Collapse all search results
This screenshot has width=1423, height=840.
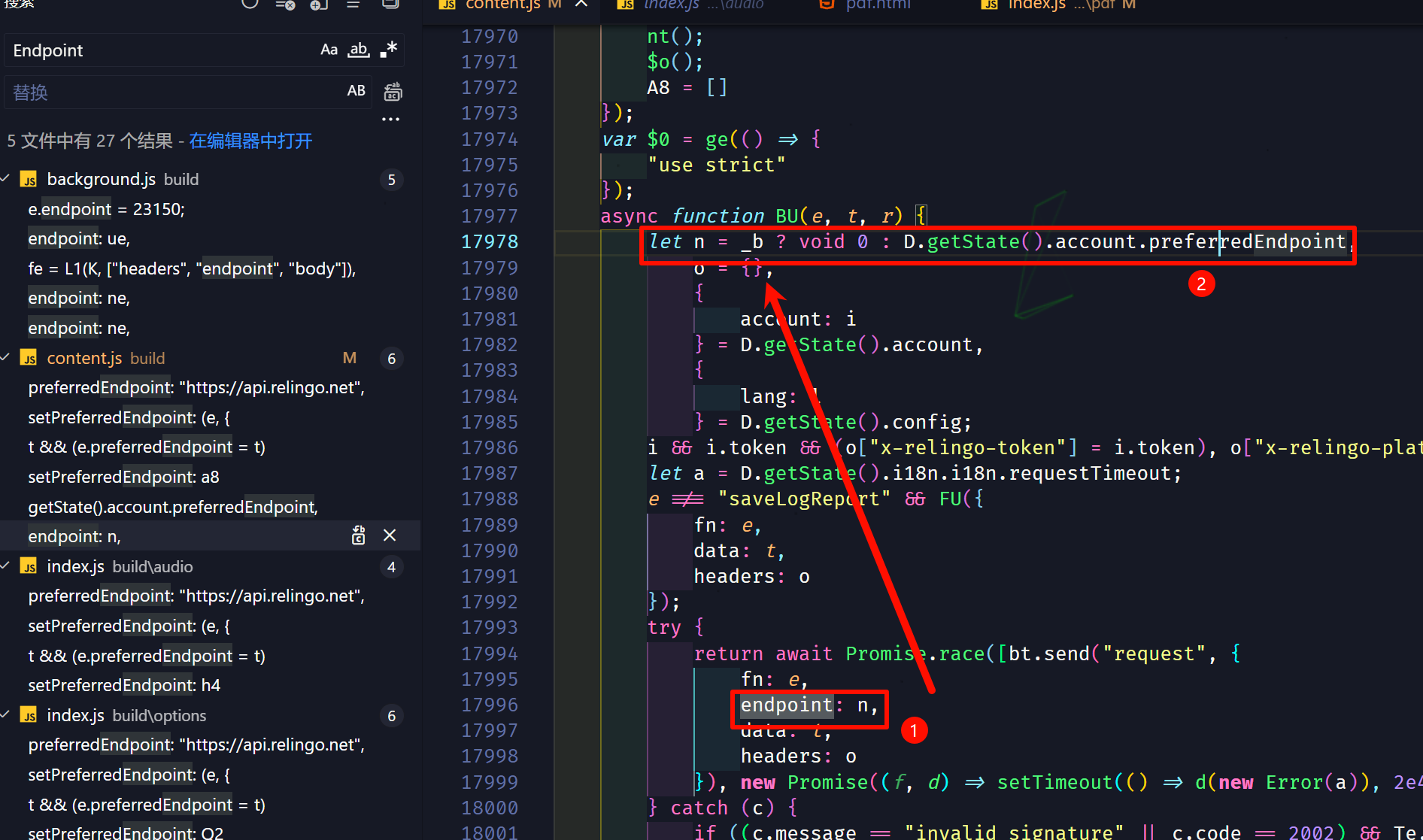390,4
